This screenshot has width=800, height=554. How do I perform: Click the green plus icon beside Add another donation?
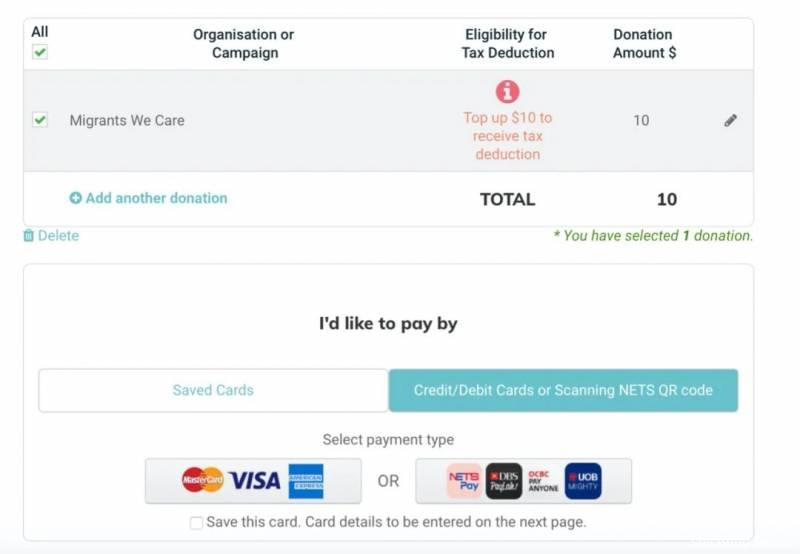click(75, 198)
